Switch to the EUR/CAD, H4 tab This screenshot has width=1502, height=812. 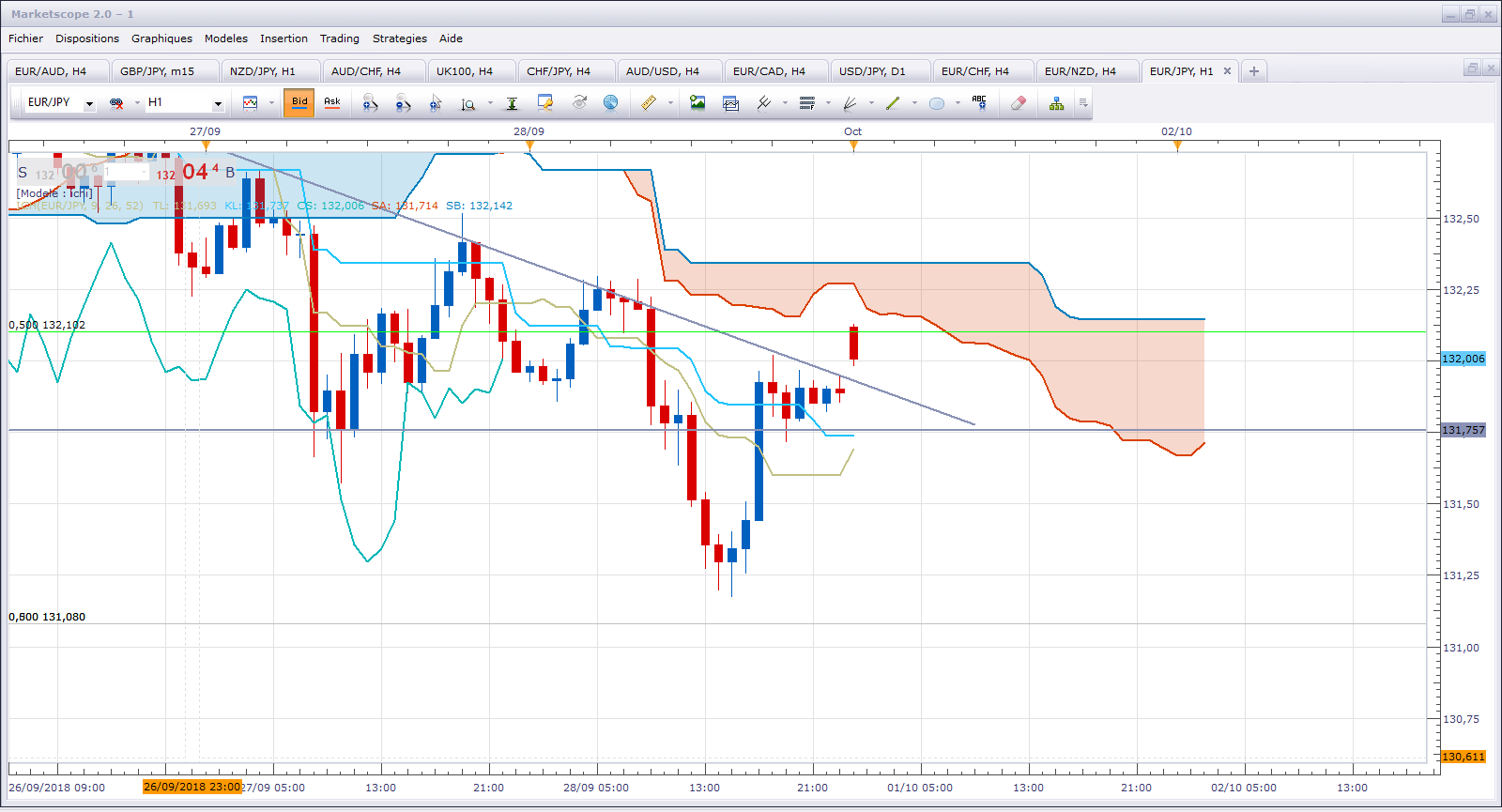pos(775,71)
